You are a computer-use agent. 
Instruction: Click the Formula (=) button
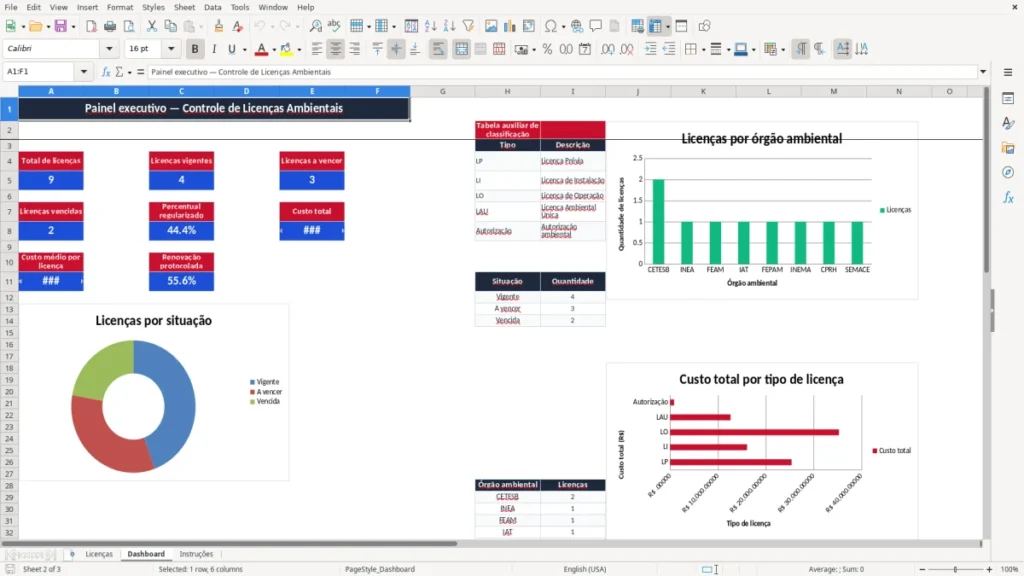pyautogui.click(x=140, y=72)
